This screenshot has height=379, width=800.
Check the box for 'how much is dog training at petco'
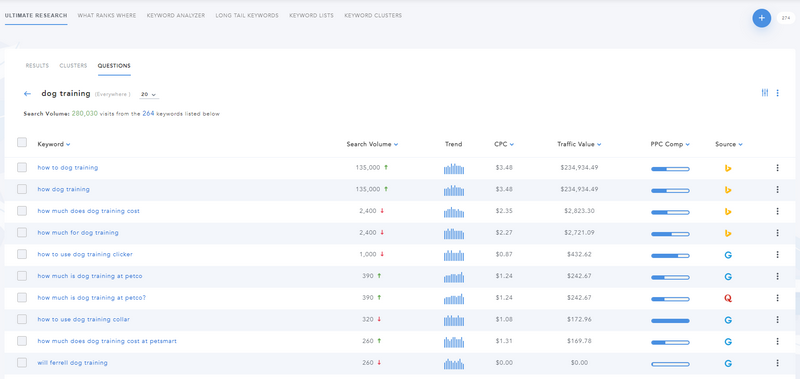pyautogui.click(x=22, y=275)
